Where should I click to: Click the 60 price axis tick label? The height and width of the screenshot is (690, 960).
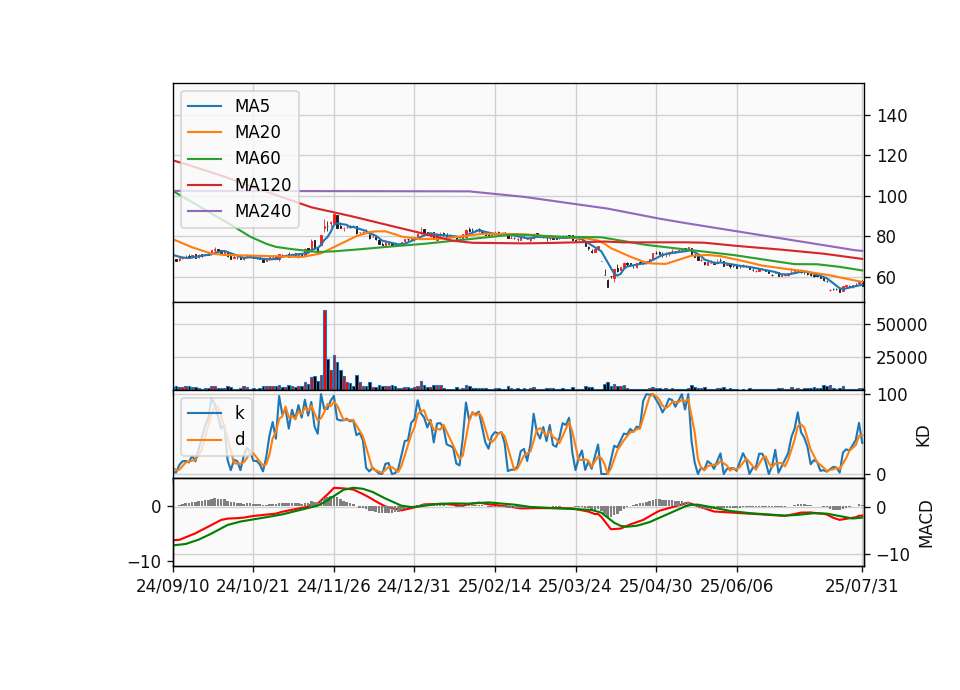(887, 277)
